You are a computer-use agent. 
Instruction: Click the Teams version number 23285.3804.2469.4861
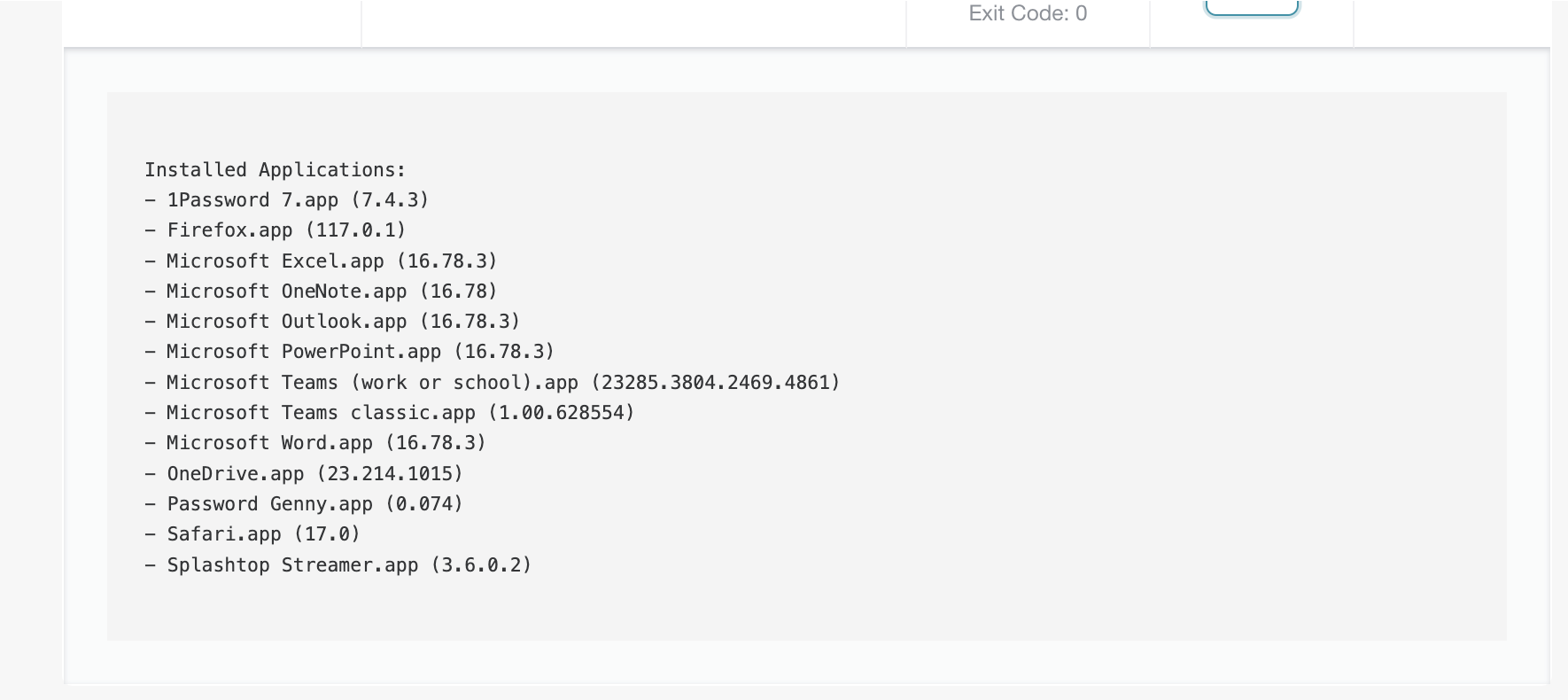[715, 383]
